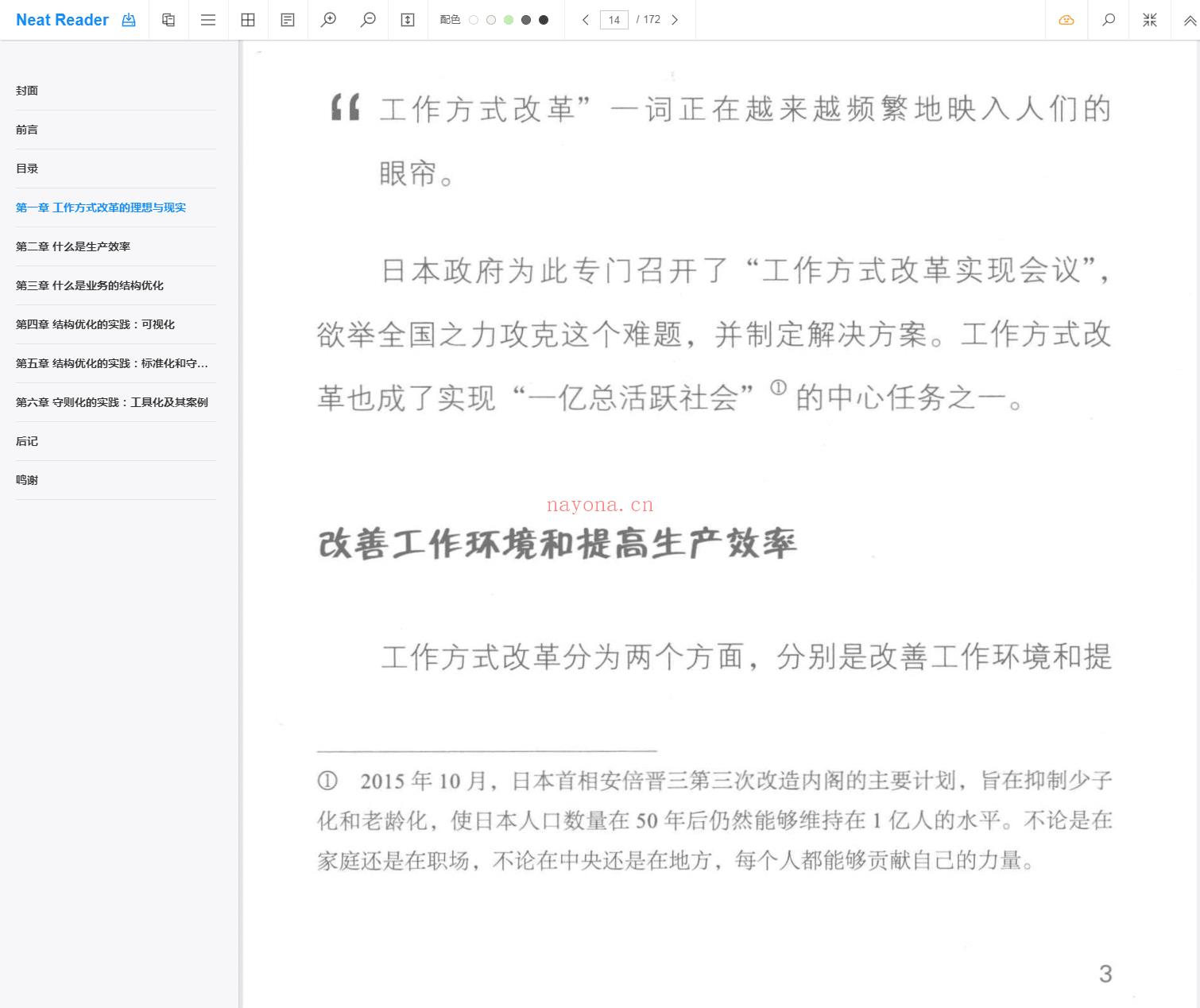Zoom in with the magnifier plus icon

click(x=328, y=20)
